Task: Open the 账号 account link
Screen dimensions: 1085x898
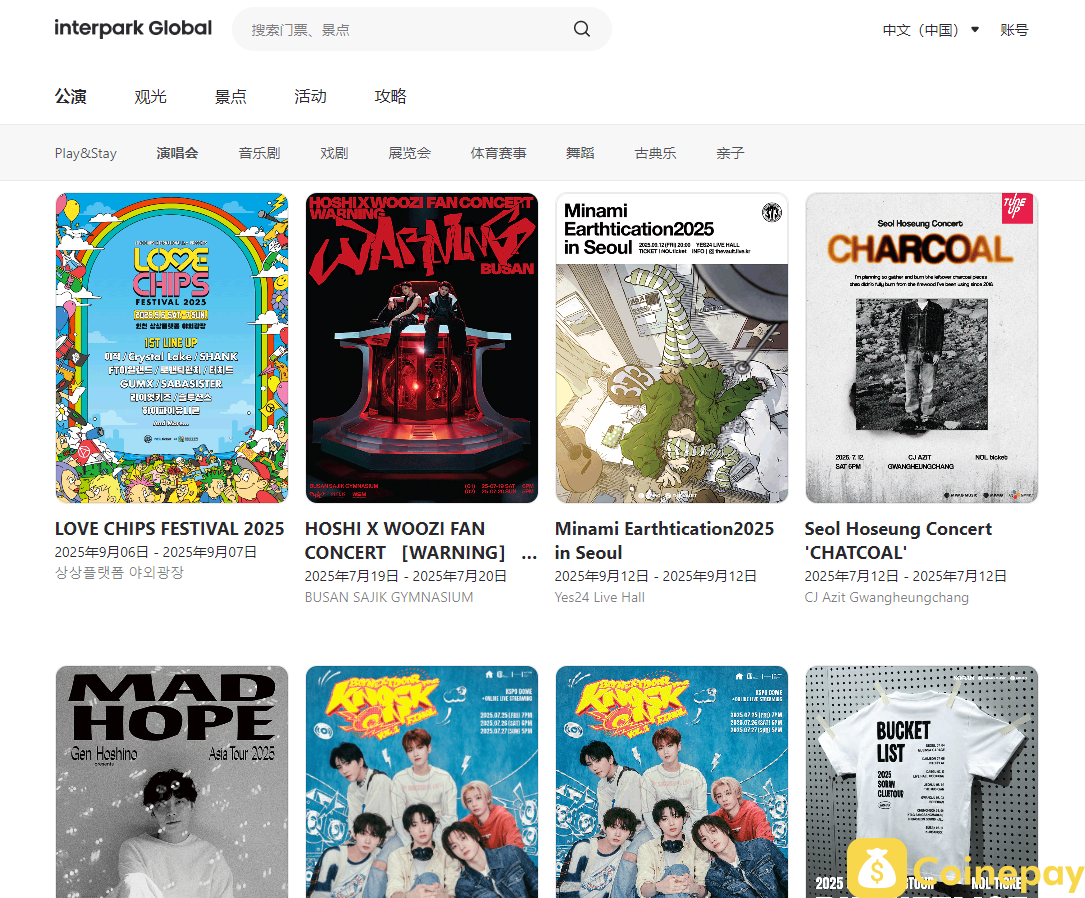Action: [x=1014, y=30]
